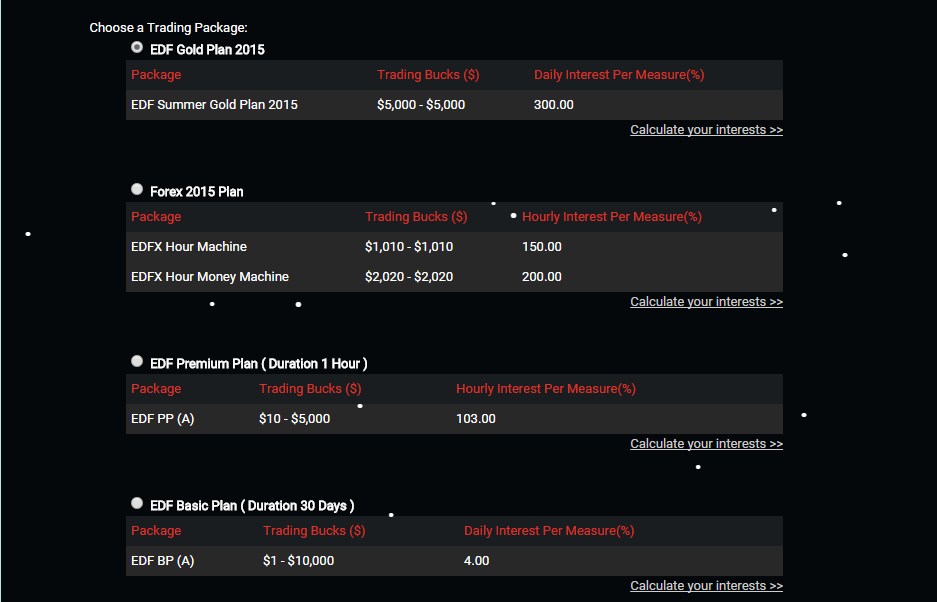Click the EDF Premium Plan ( Duration 1 Hour ) label
The height and width of the screenshot is (602, 937).
(258, 363)
